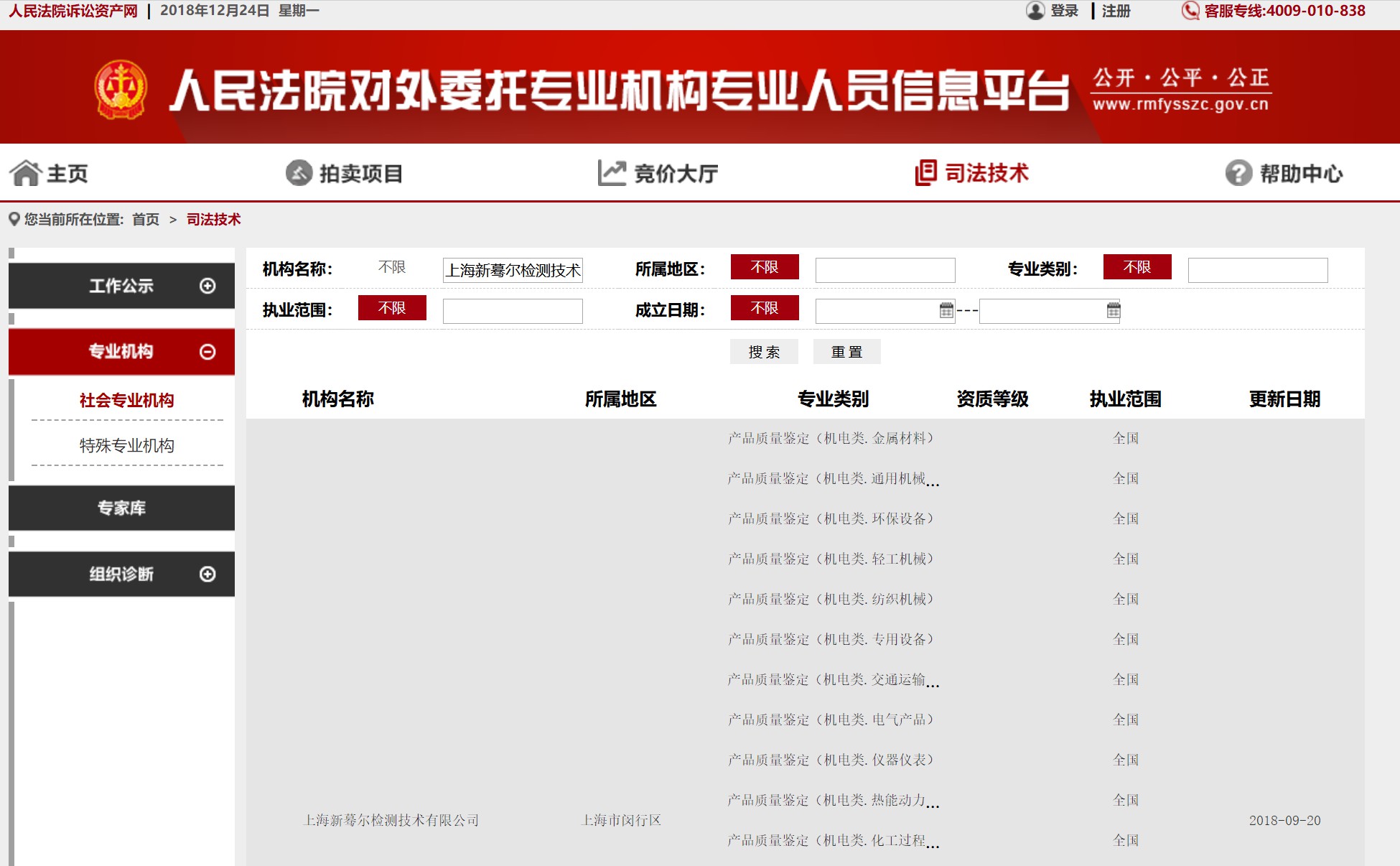The width and height of the screenshot is (1400, 866).
Task: Click the bidding hall chart icon
Action: tap(612, 173)
